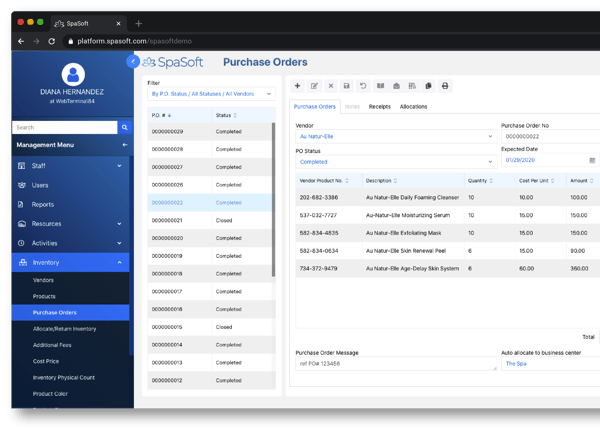This screenshot has width=600, height=433.
Task: Open the Filter dropdown By P.O. Status
Action: tap(211, 94)
